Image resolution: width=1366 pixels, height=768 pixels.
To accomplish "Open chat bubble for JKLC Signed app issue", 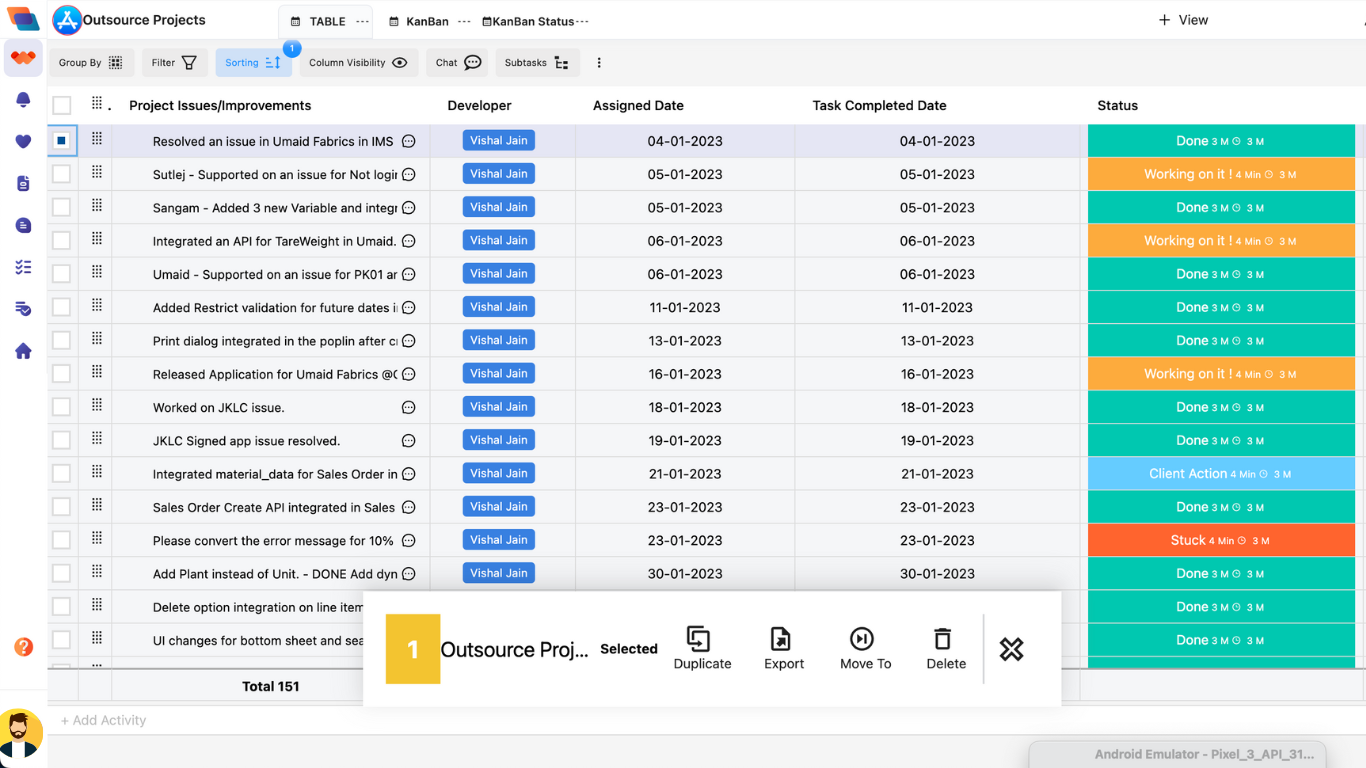I will point(408,441).
